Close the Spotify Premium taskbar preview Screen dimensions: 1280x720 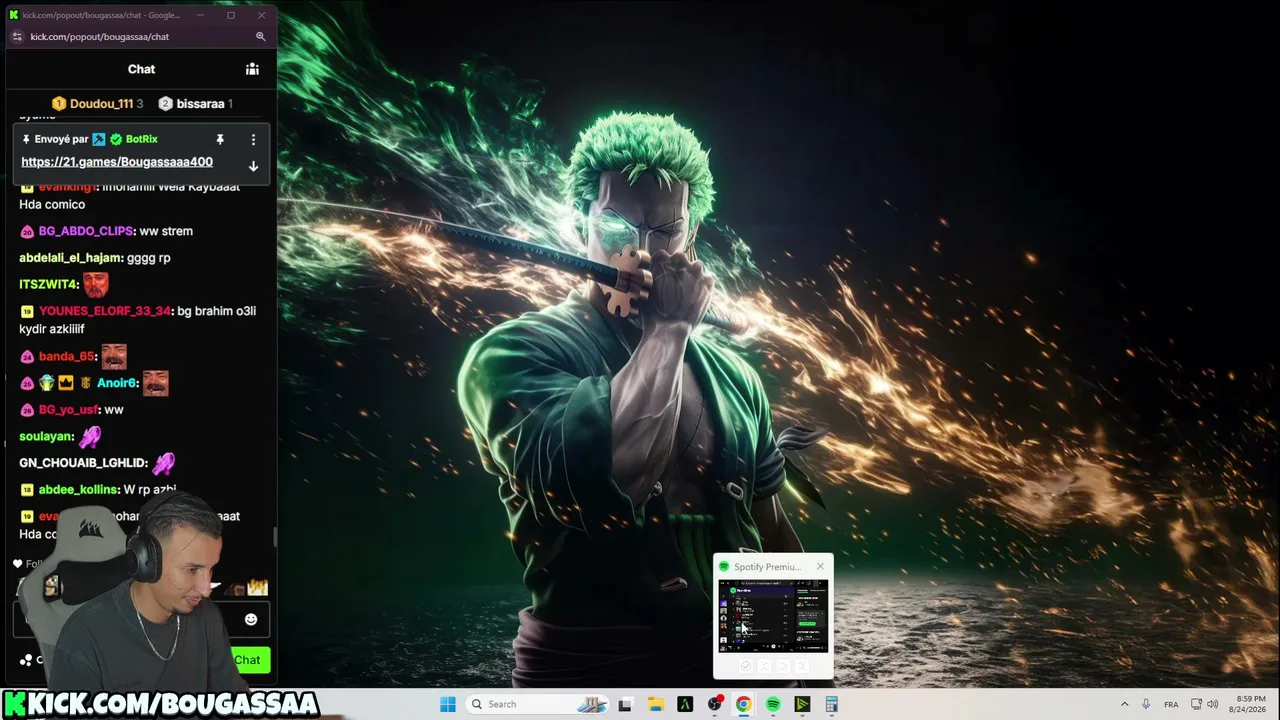tap(820, 567)
